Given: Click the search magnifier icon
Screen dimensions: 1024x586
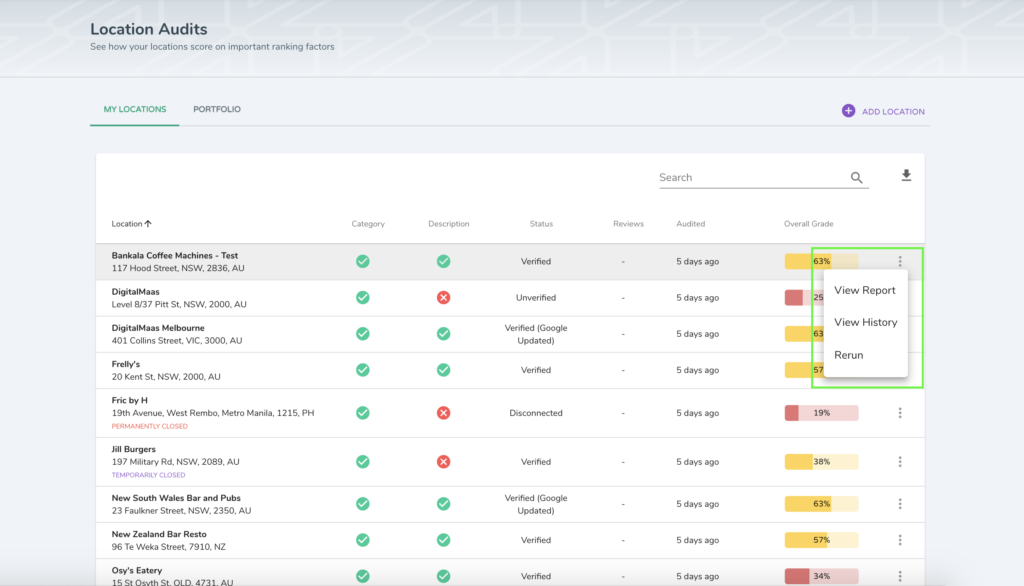Looking at the screenshot, I should tap(856, 178).
